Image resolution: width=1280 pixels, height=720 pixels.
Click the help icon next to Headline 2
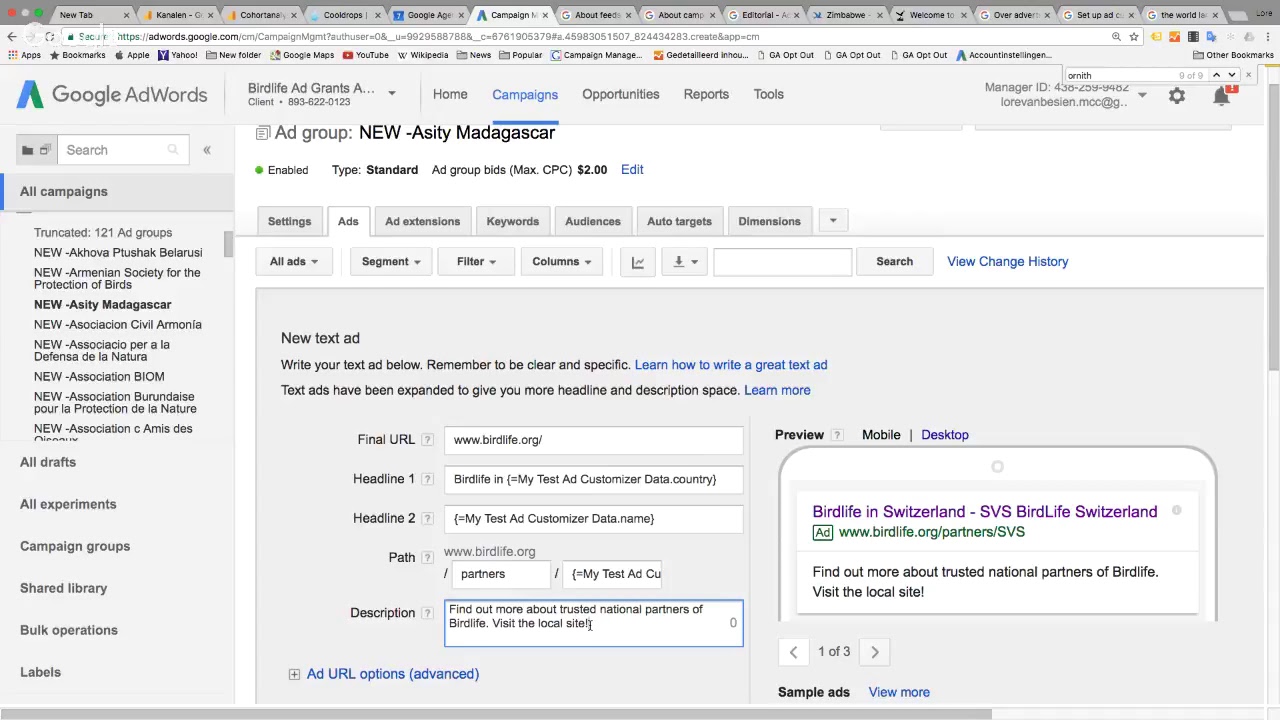(x=427, y=519)
